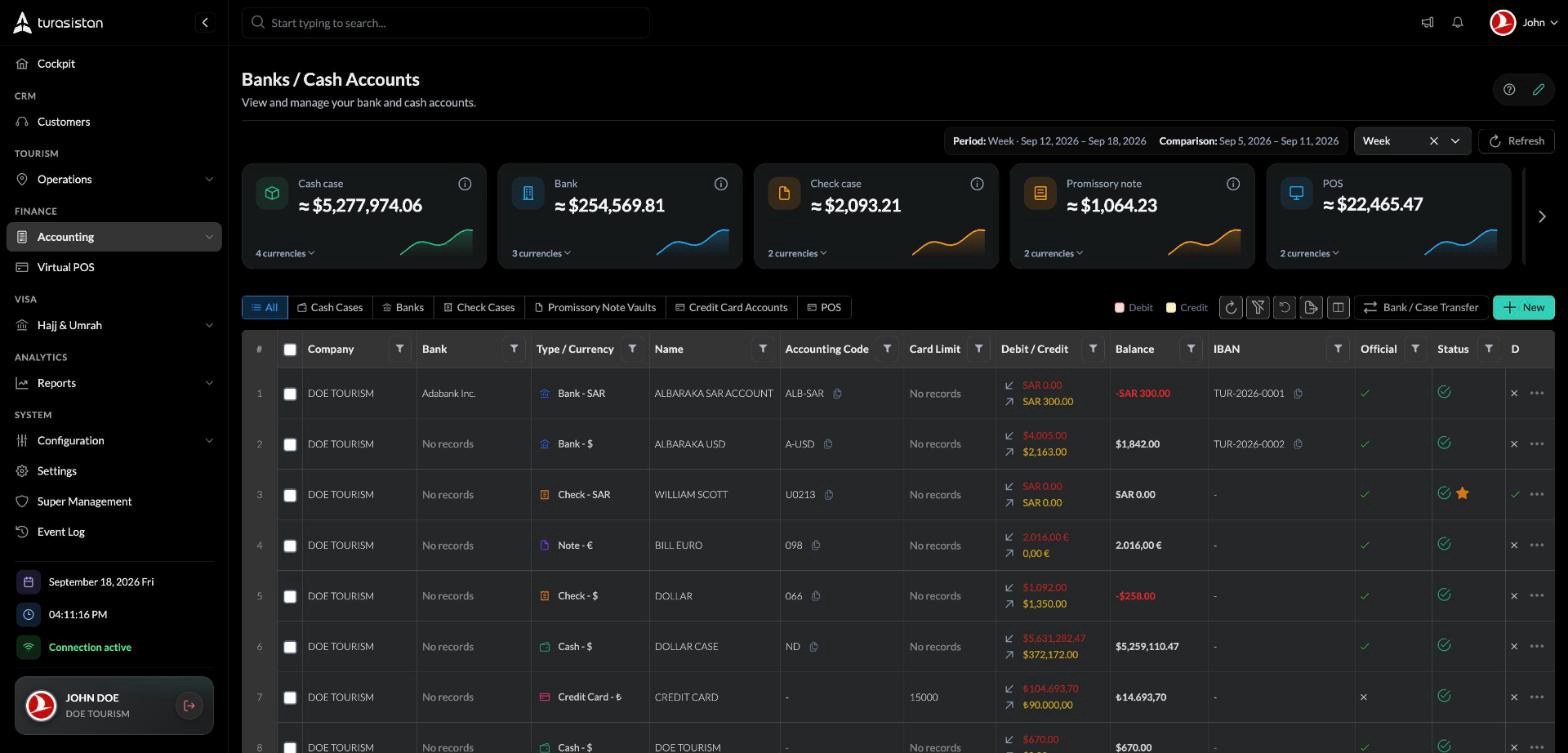Open the column chooser icon
This screenshot has width=1568, height=753.
tap(1338, 308)
